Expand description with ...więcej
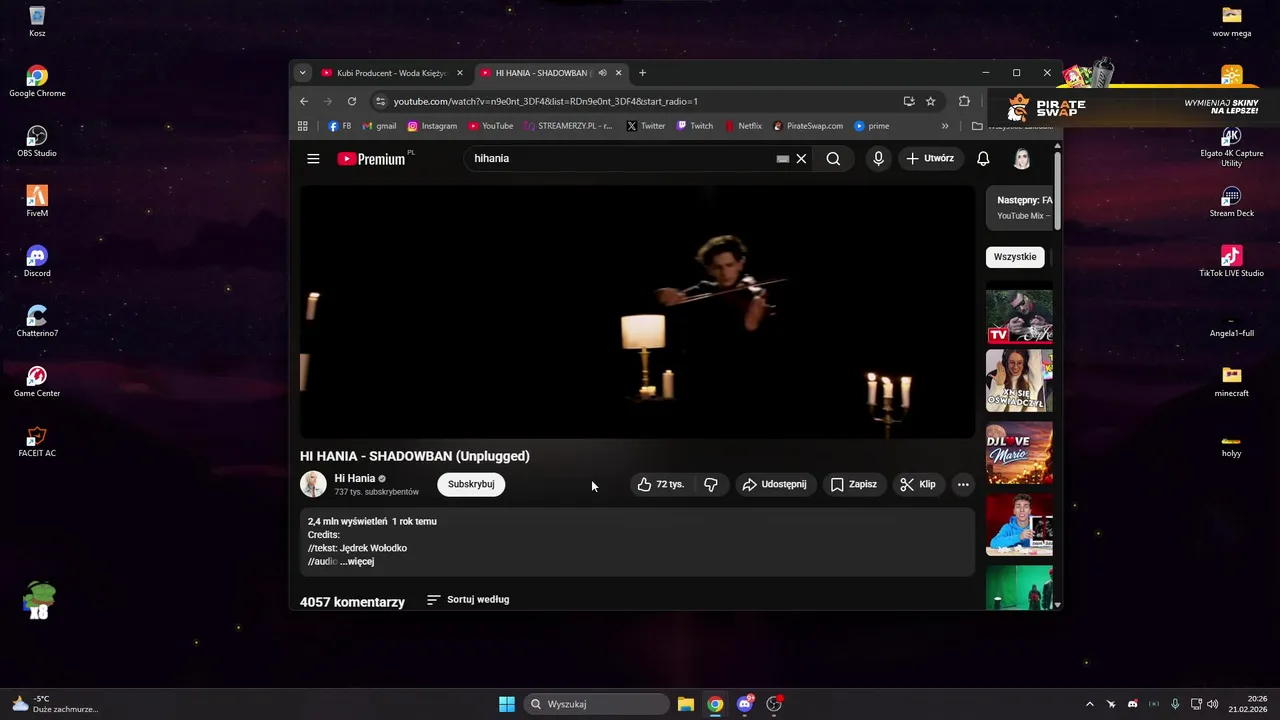The image size is (1280, 720). (x=357, y=562)
